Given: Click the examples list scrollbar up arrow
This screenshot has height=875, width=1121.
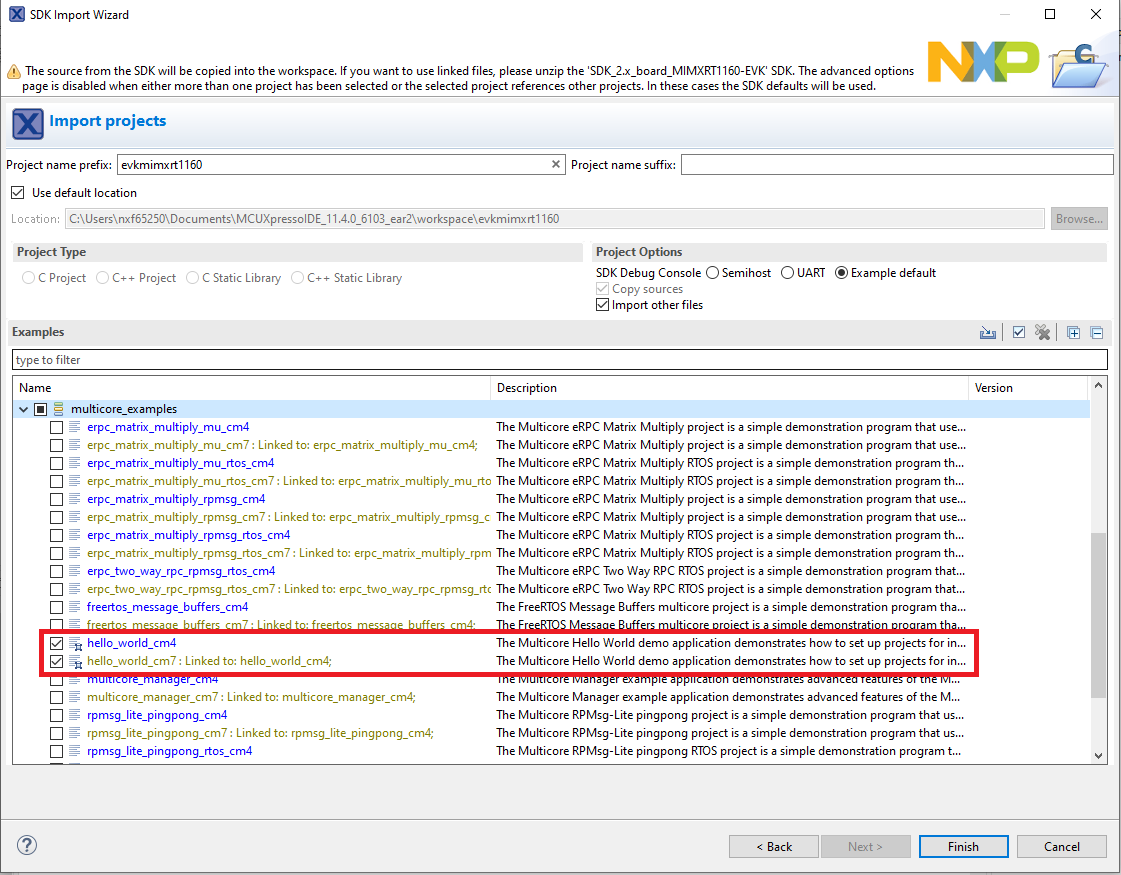Looking at the screenshot, I should click(x=1099, y=386).
